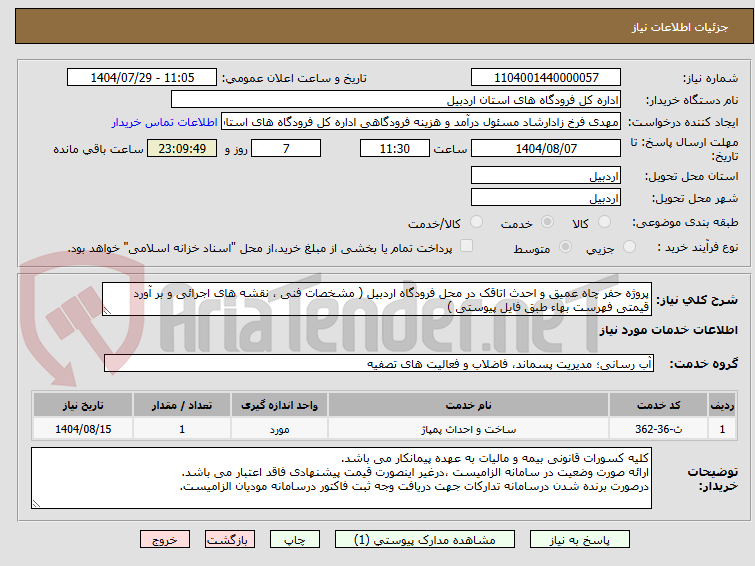Click the ساعت باقی مانده label
755x566 pixels.
pyautogui.click(x=98, y=149)
